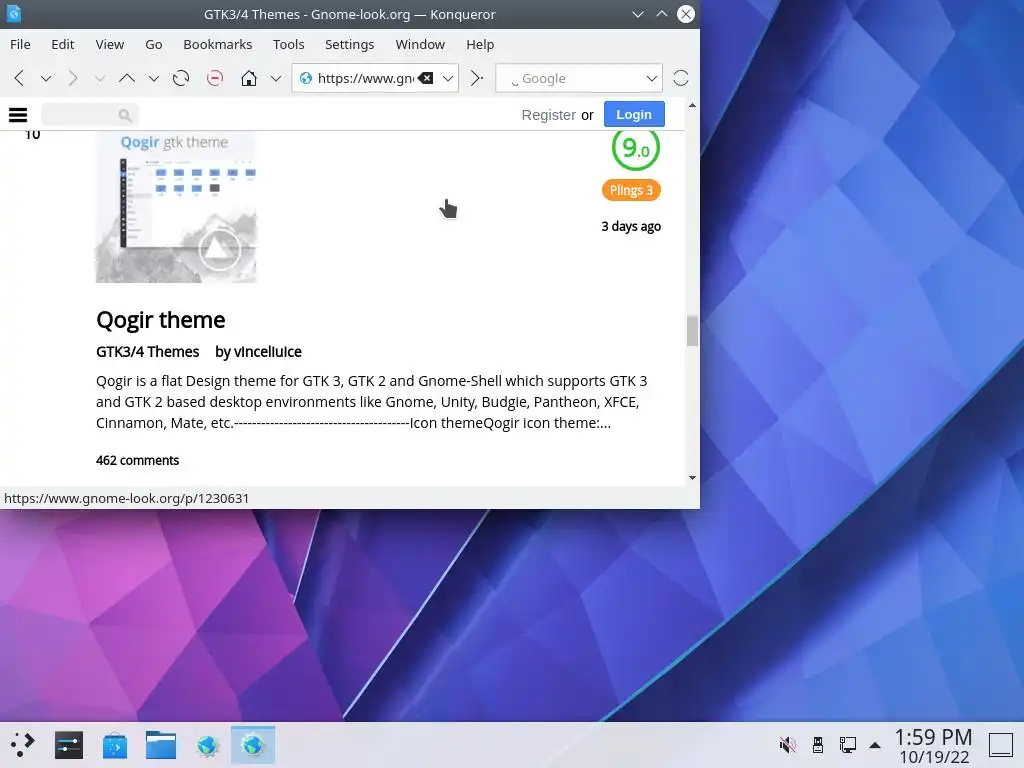
Task: Click the muted volume tray icon
Action: click(x=788, y=744)
